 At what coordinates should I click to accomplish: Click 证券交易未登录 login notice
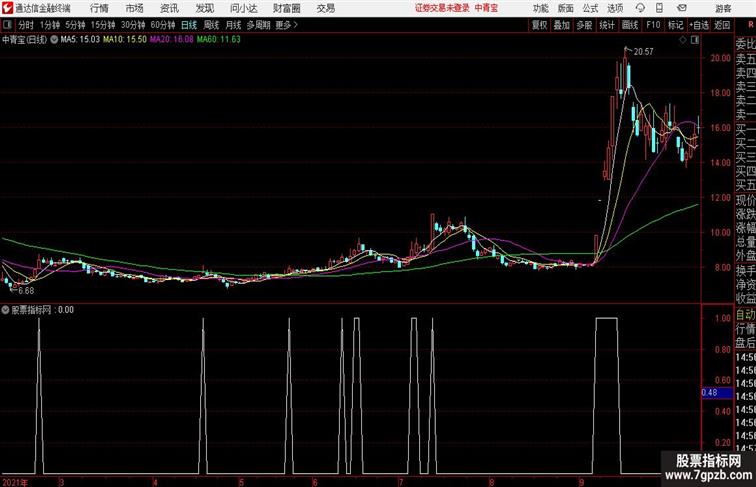(x=442, y=8)
